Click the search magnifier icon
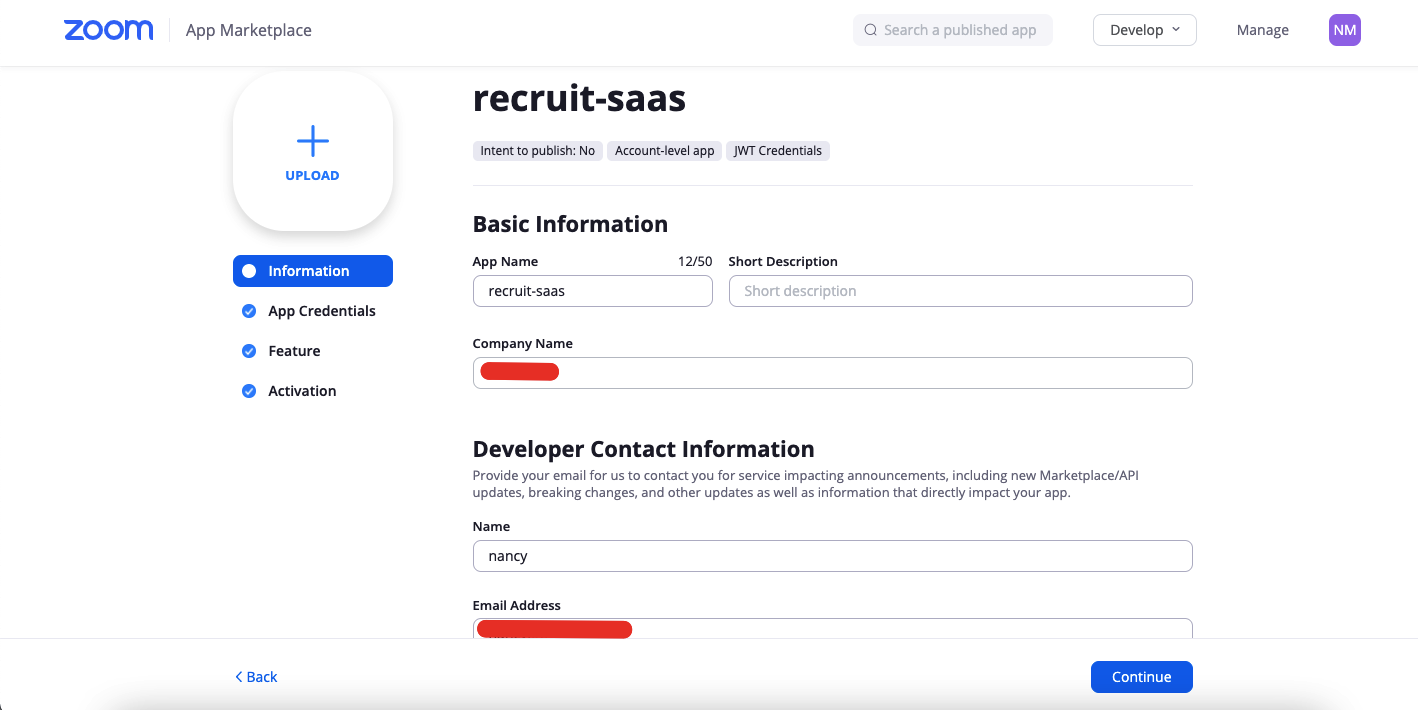The image size is (1418, 710). pyautogui.click(x=871, y=30)
